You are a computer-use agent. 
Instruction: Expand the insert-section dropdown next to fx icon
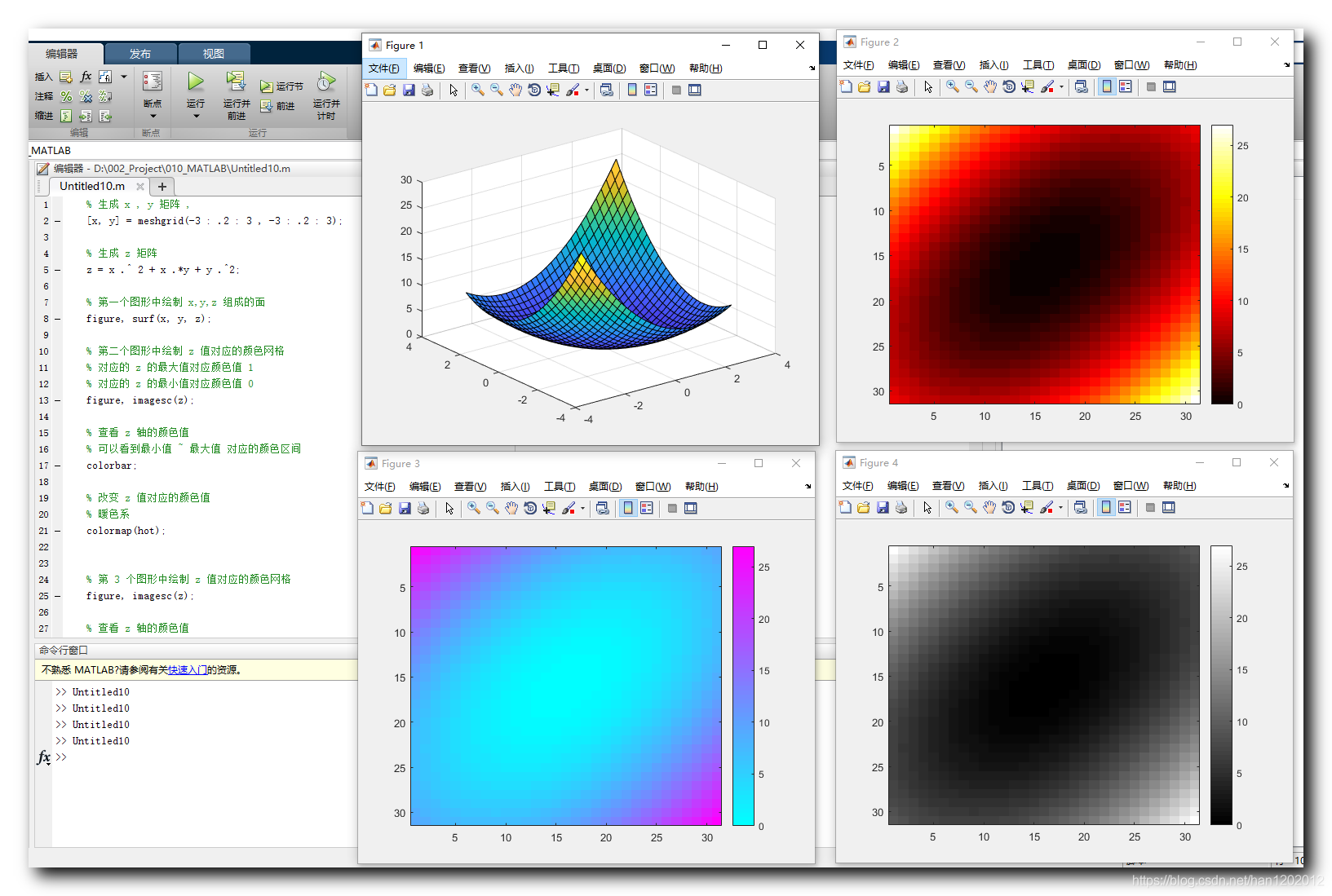123,76
